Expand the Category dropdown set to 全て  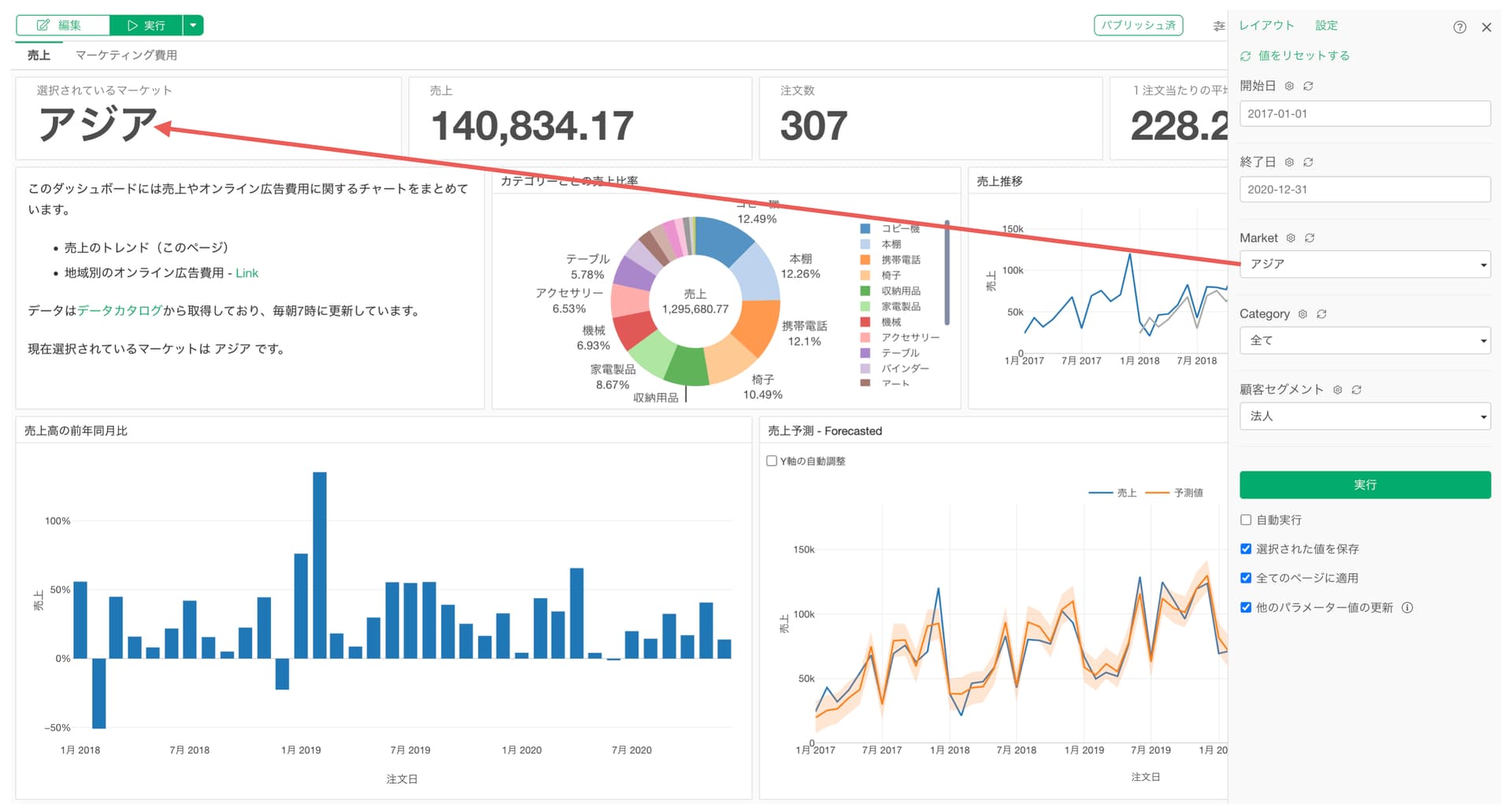coord(1364,340)
